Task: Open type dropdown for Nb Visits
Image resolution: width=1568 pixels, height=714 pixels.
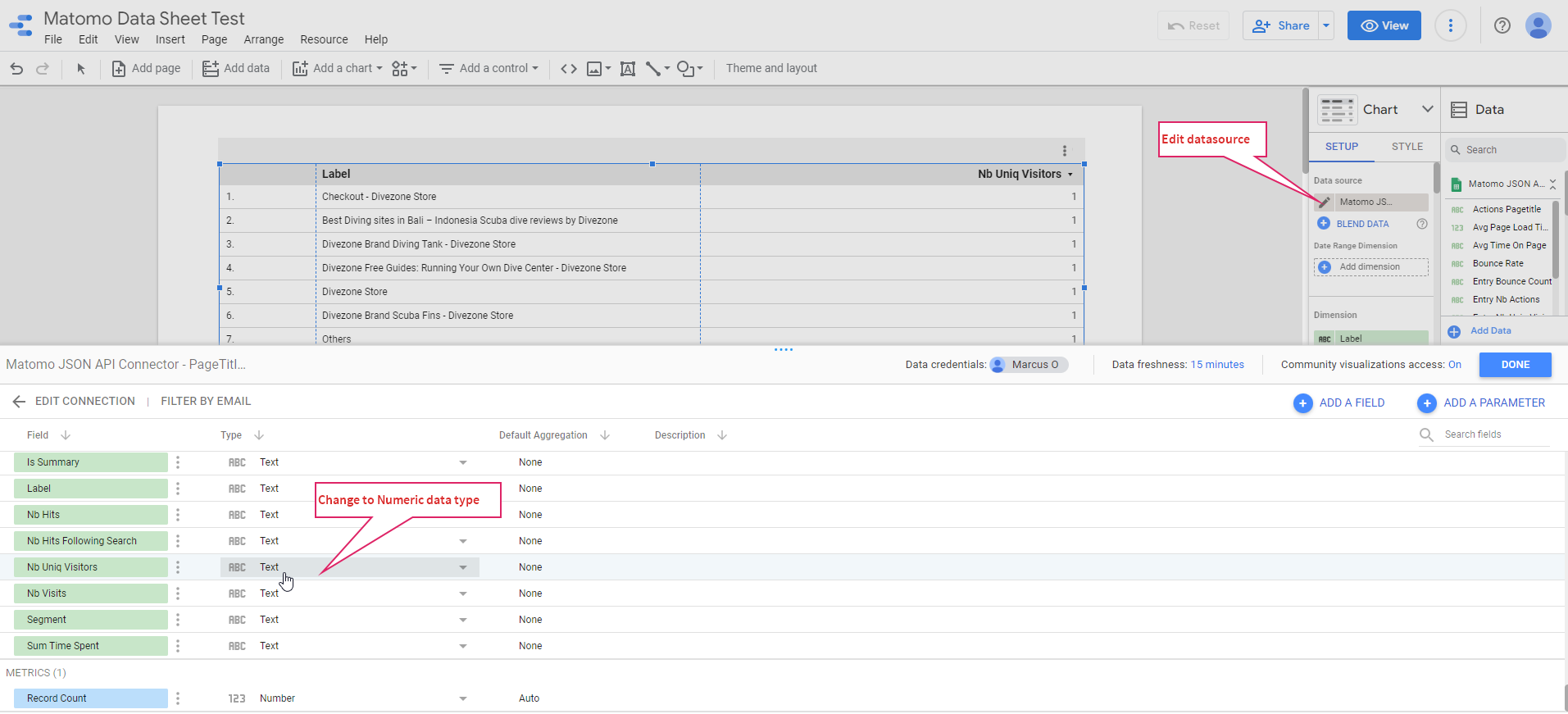Action: pos(463,593)
